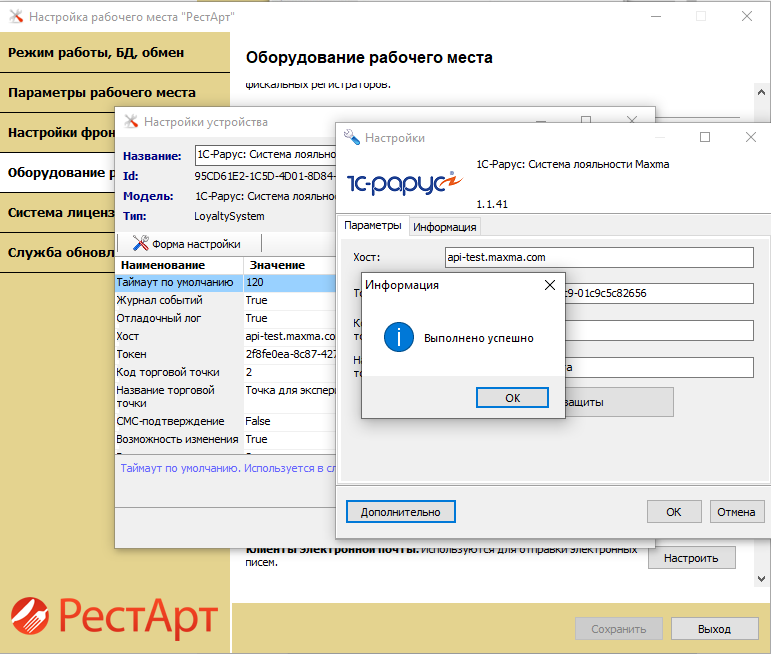Click the Id value 95CD61E2-1C5D-4D01
Viewport: 771px width, 654px height.
coord(265,176)
